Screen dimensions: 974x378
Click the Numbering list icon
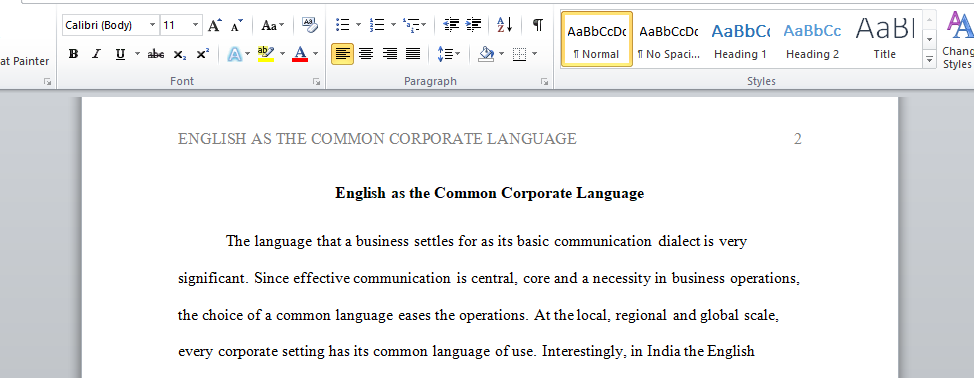pyautogui.click(x=376, y=25)
